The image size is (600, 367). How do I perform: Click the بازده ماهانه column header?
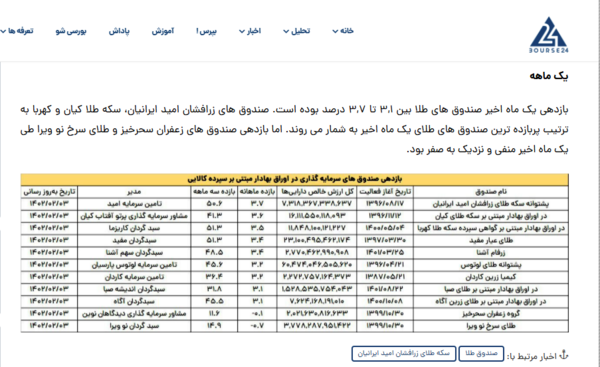(x=257, y=191)
